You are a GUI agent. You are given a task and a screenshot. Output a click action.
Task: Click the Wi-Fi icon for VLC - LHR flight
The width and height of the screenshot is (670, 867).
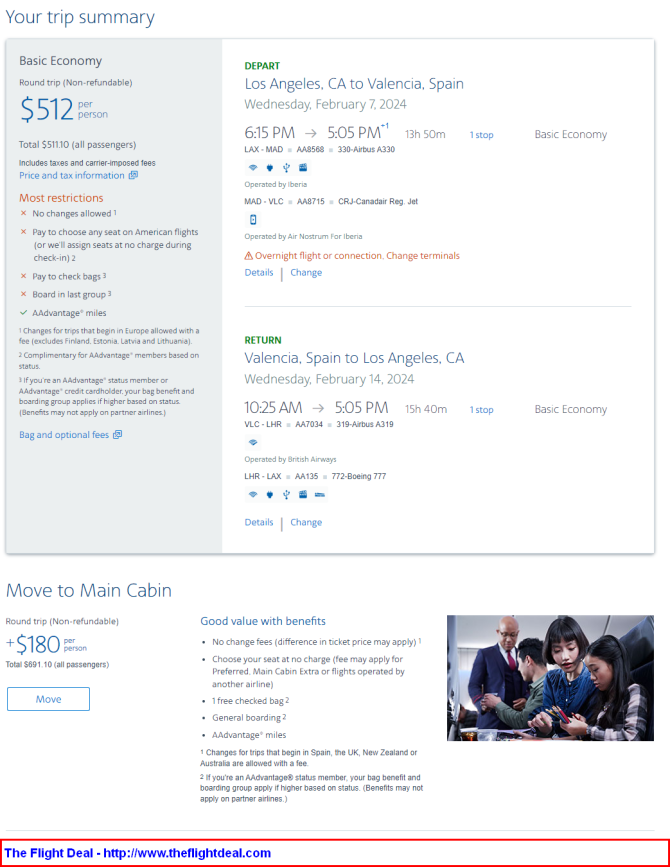pos(253,441)
